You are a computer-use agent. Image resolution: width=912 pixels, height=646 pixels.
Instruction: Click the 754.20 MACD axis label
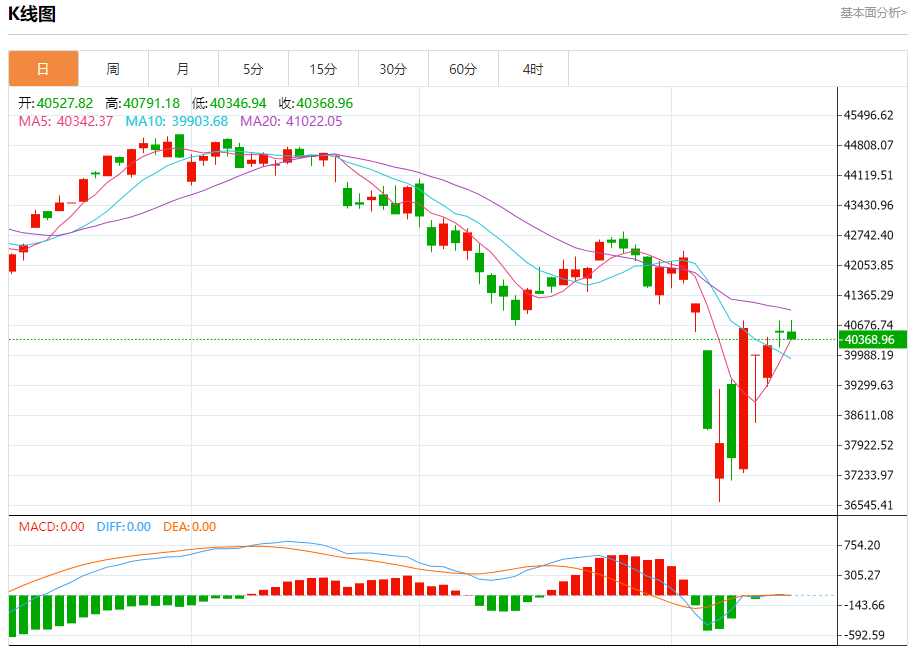[x=862, y=545]
